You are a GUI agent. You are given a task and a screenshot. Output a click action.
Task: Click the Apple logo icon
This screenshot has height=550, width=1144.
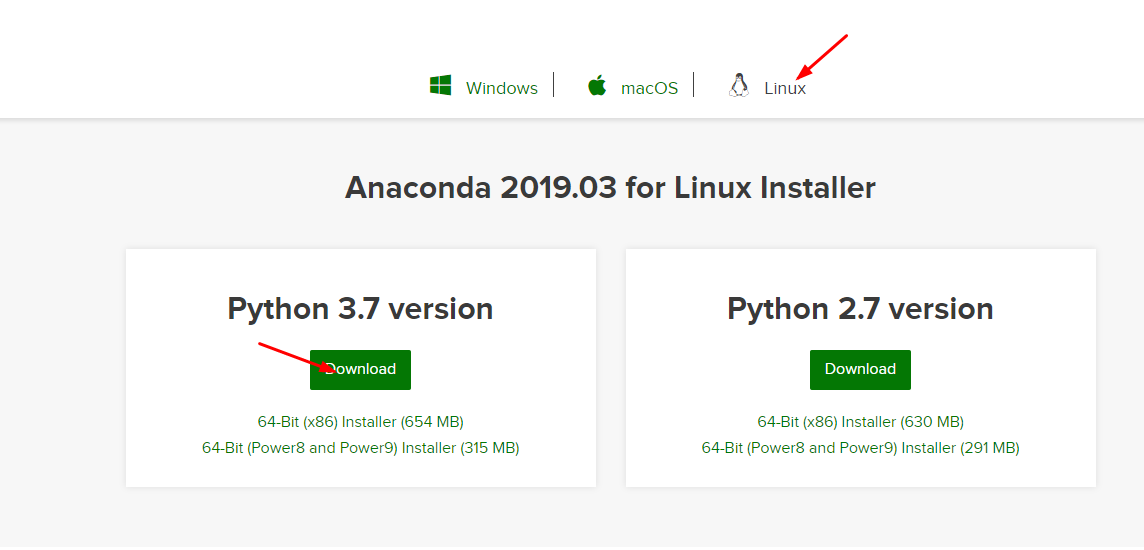(597, 85)
